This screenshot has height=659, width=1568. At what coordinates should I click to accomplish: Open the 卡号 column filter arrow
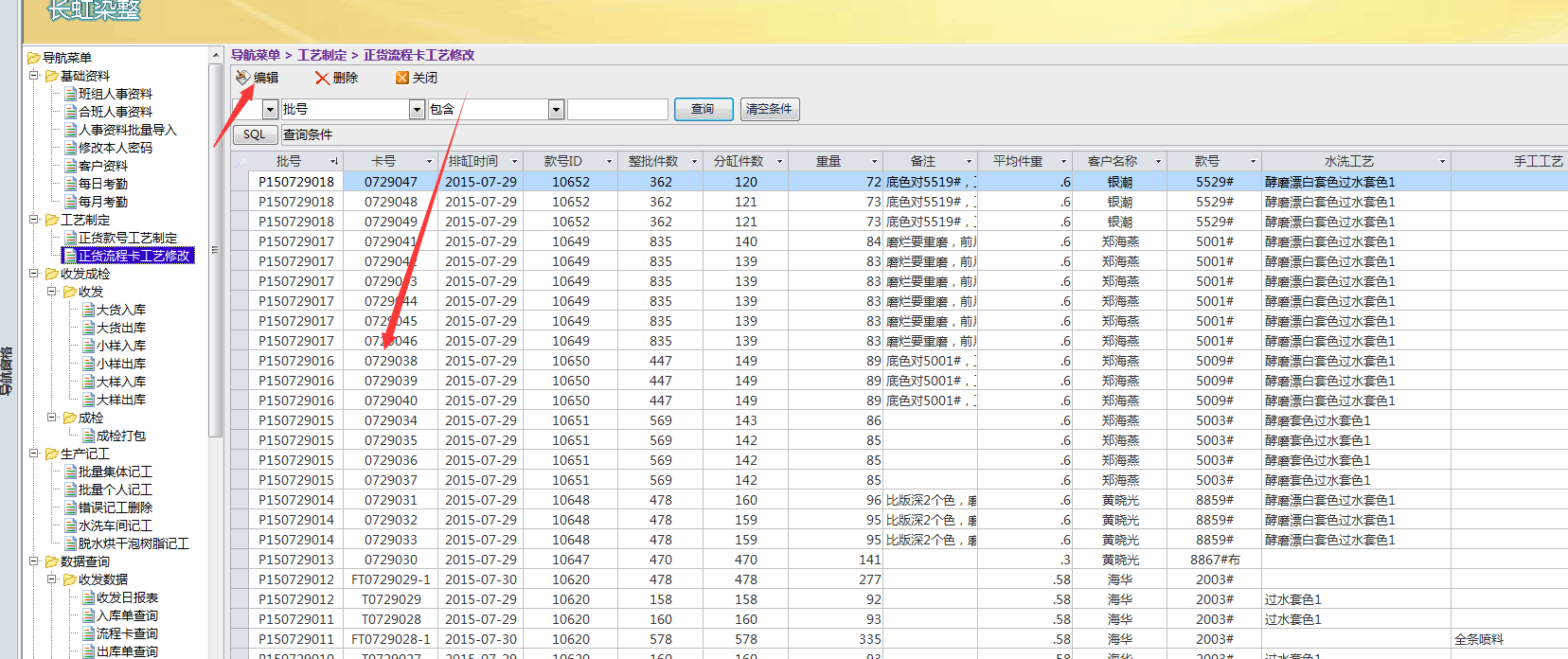click(429, 162)
